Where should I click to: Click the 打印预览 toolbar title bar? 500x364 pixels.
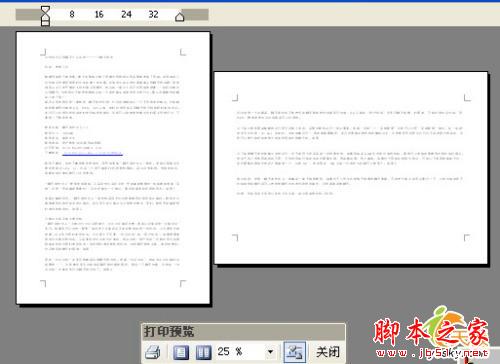click(x=243, y=332)
